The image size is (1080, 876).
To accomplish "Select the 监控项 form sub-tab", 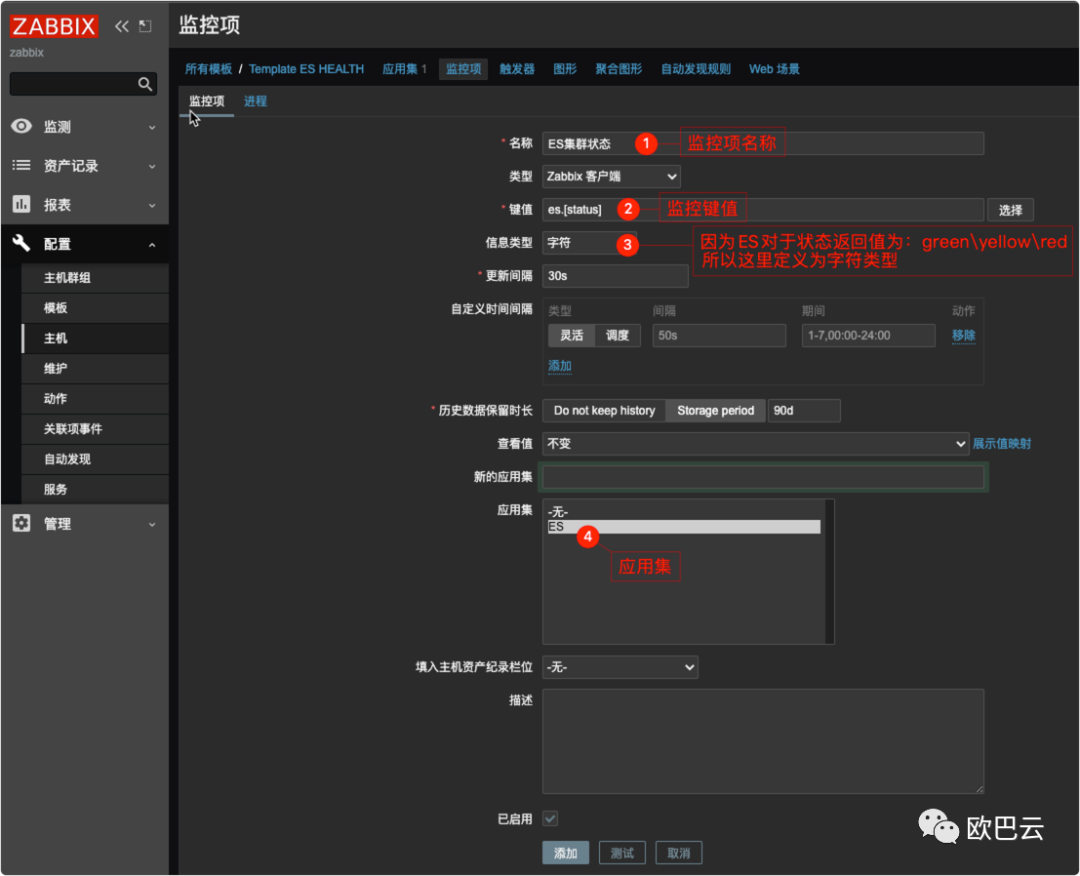I will coord(207,101).
